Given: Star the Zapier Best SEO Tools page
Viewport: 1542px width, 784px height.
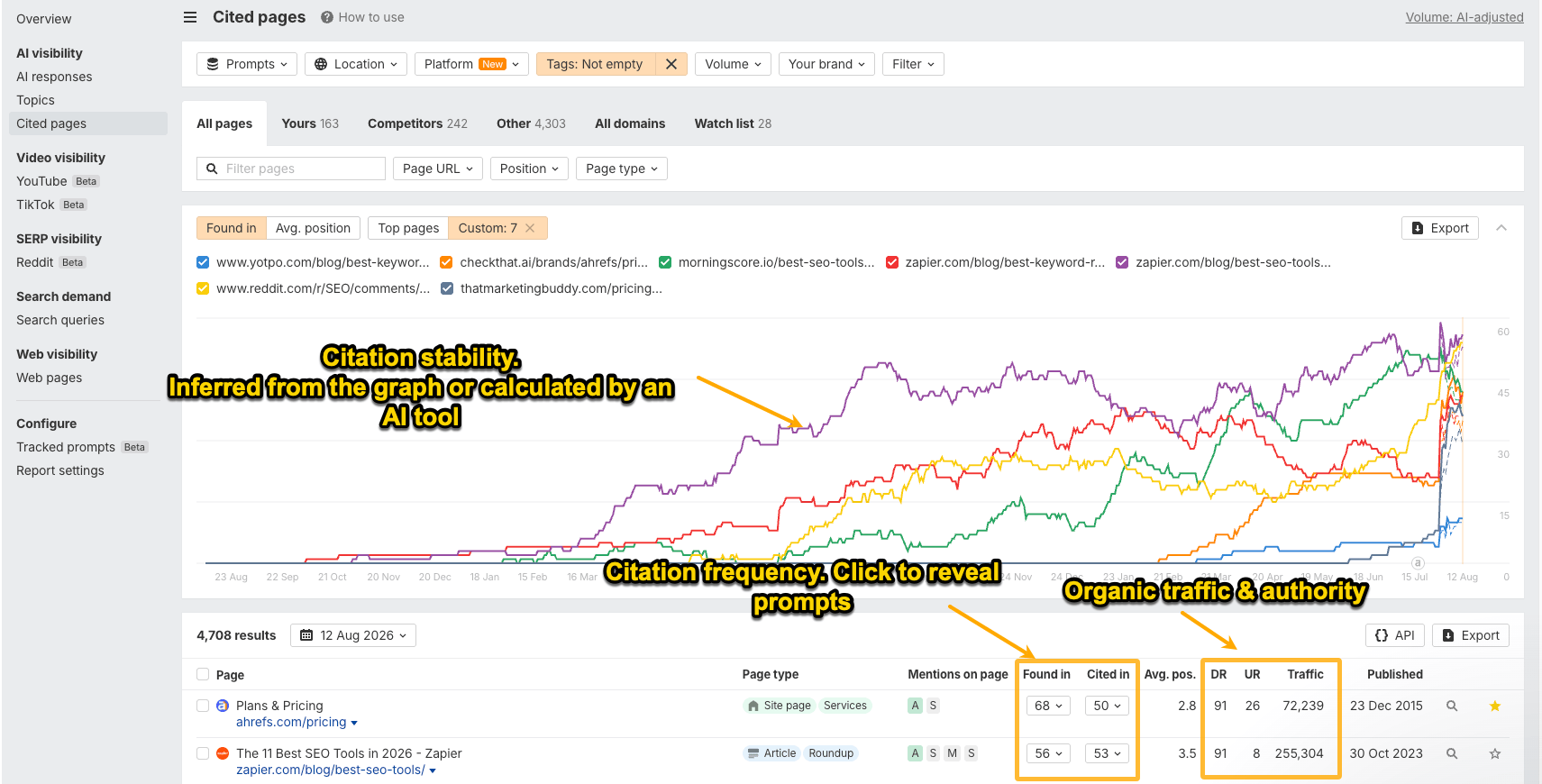Looking at the screenshot, I should tap(1495, 753).
